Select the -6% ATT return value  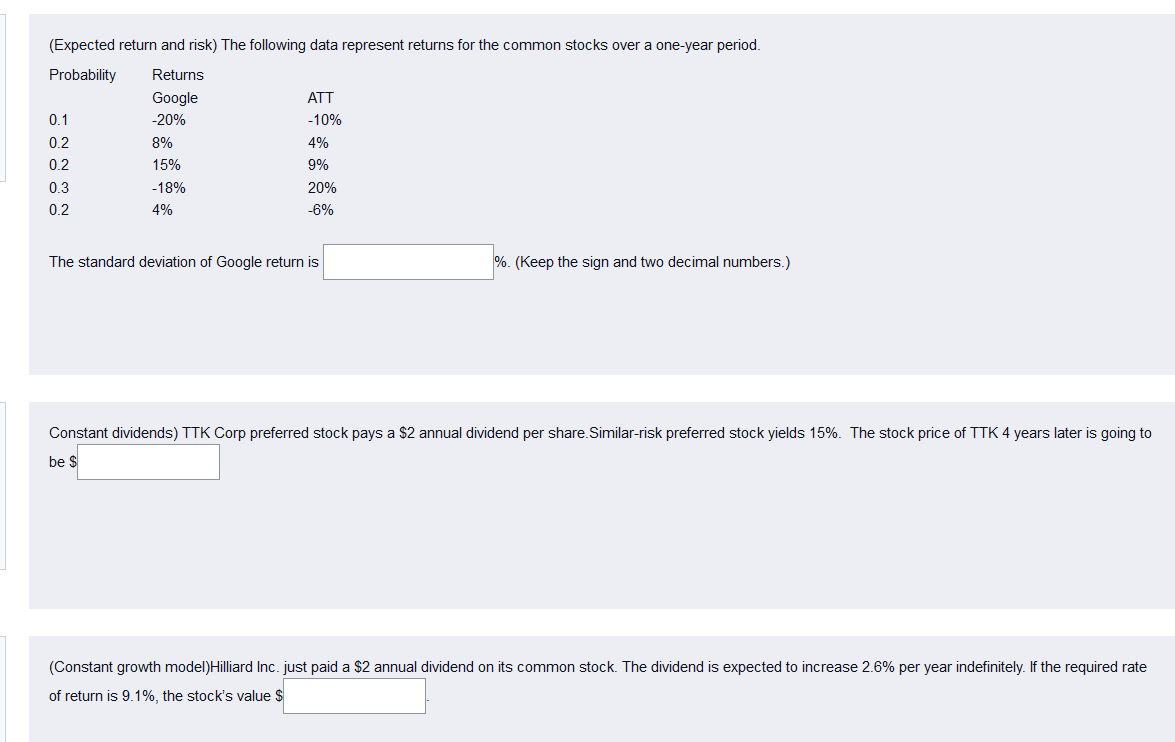coord(320,209)
